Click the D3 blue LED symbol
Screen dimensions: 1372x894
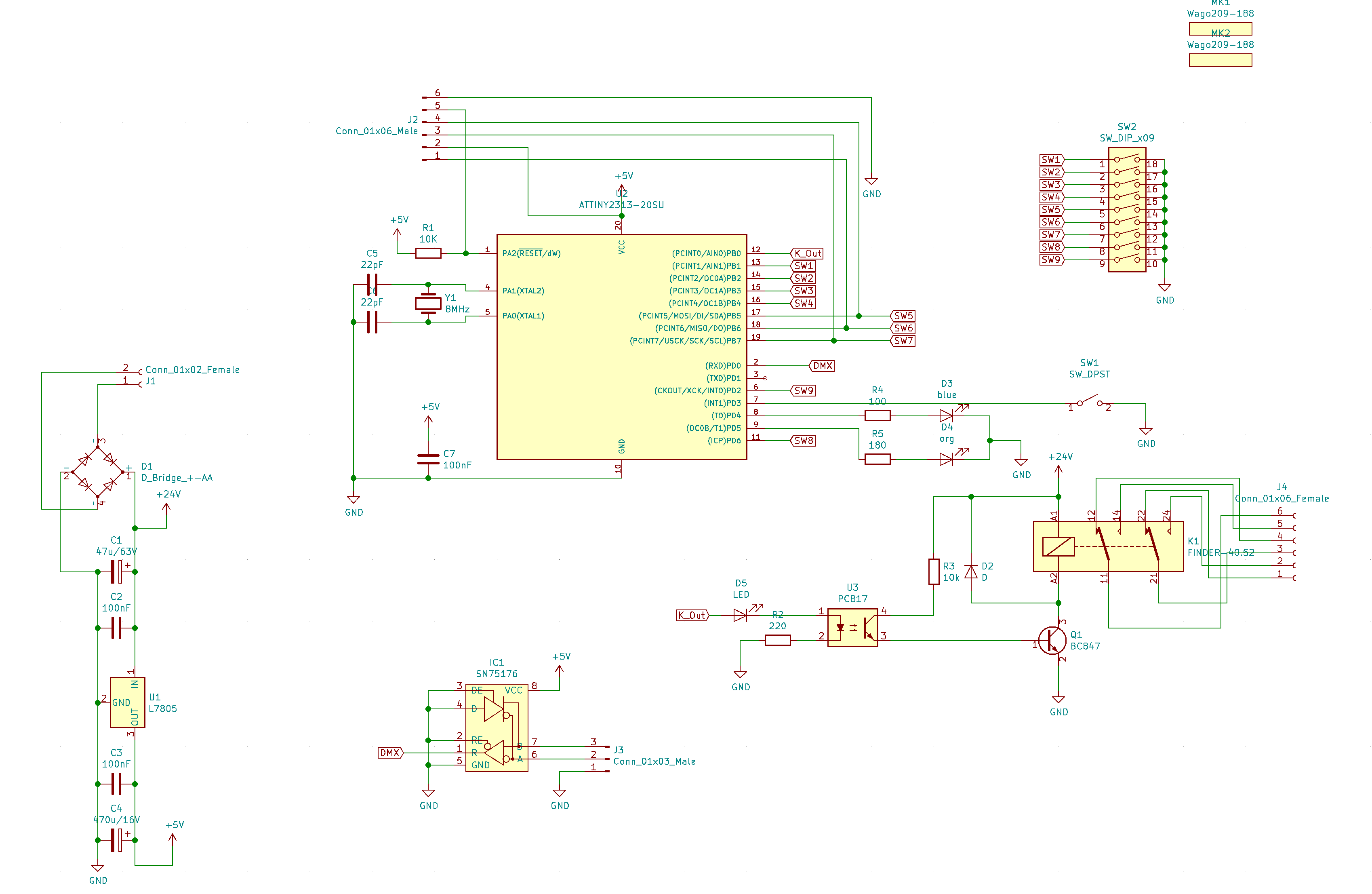point(947,415)
